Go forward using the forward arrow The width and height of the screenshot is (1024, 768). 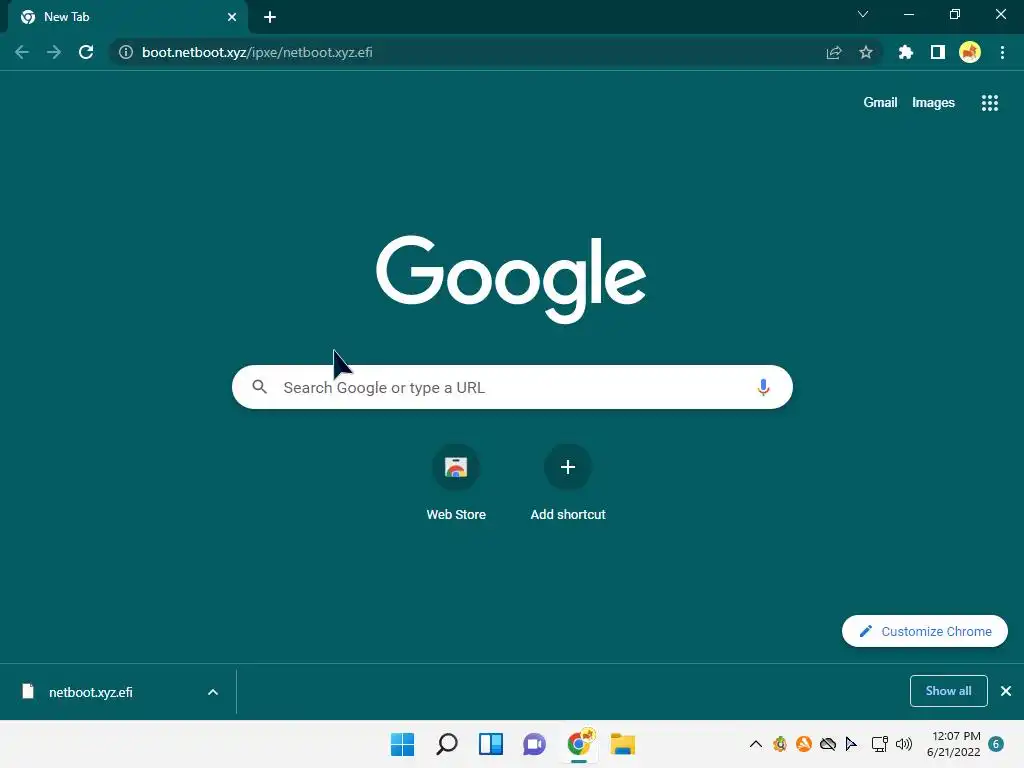point(54,52)
